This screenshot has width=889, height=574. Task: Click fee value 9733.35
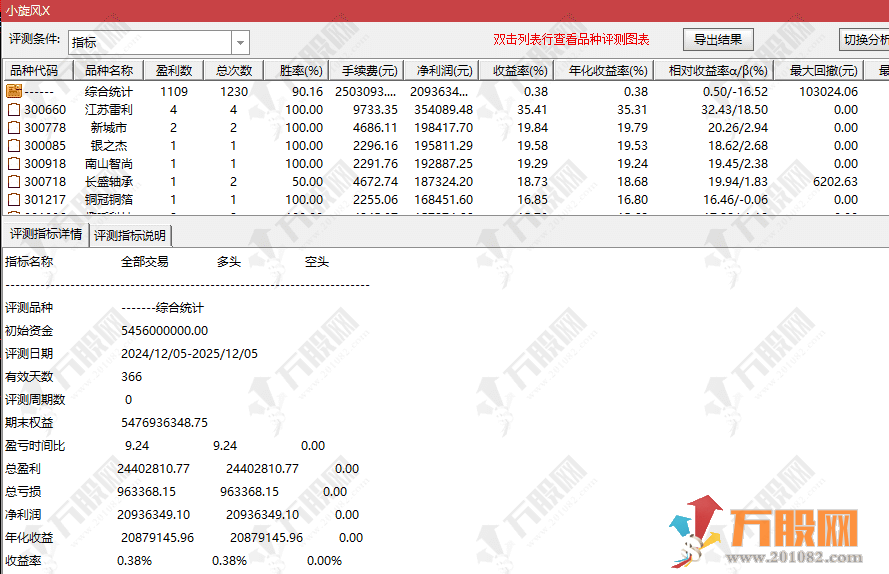pyautogui.click(x=375, y=109)
